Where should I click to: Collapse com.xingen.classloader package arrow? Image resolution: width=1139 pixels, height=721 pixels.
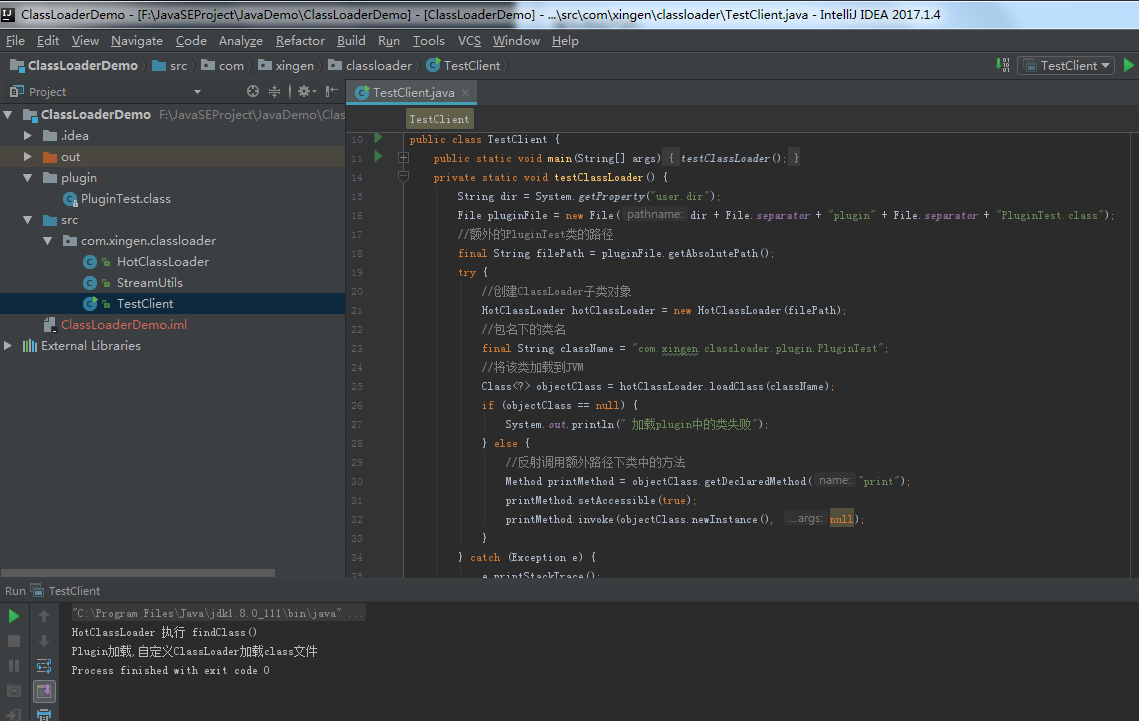48,241
